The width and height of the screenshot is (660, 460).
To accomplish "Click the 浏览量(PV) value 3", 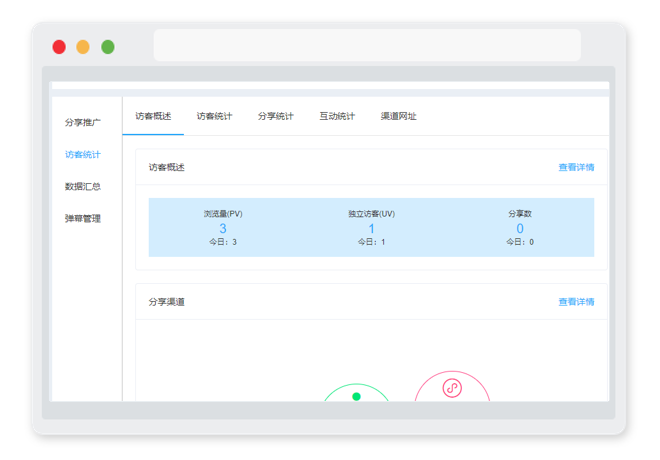I will (x=223, y=229).
